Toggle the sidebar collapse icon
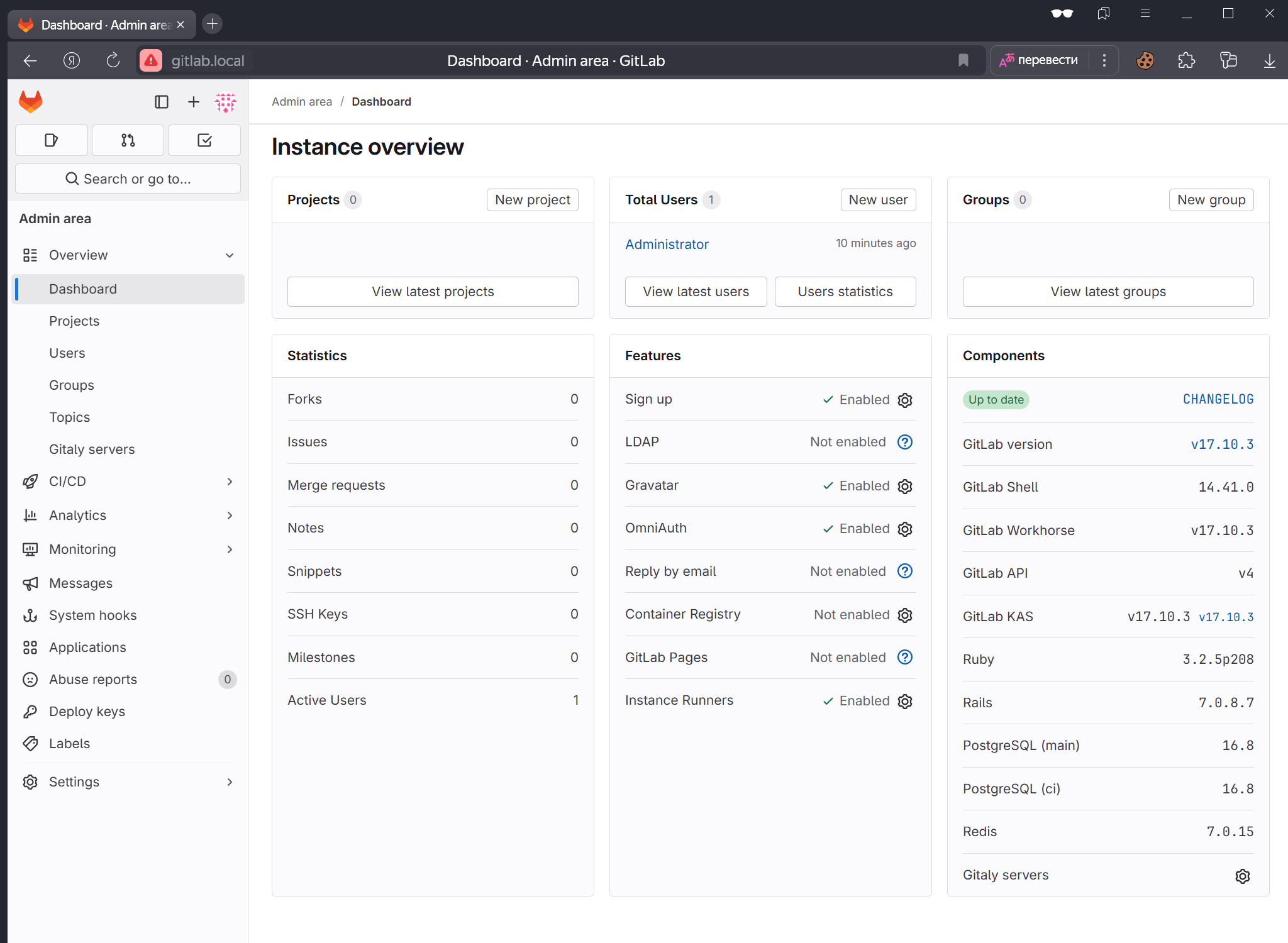This screenshot has width=1288, height=943. (162, 102)
